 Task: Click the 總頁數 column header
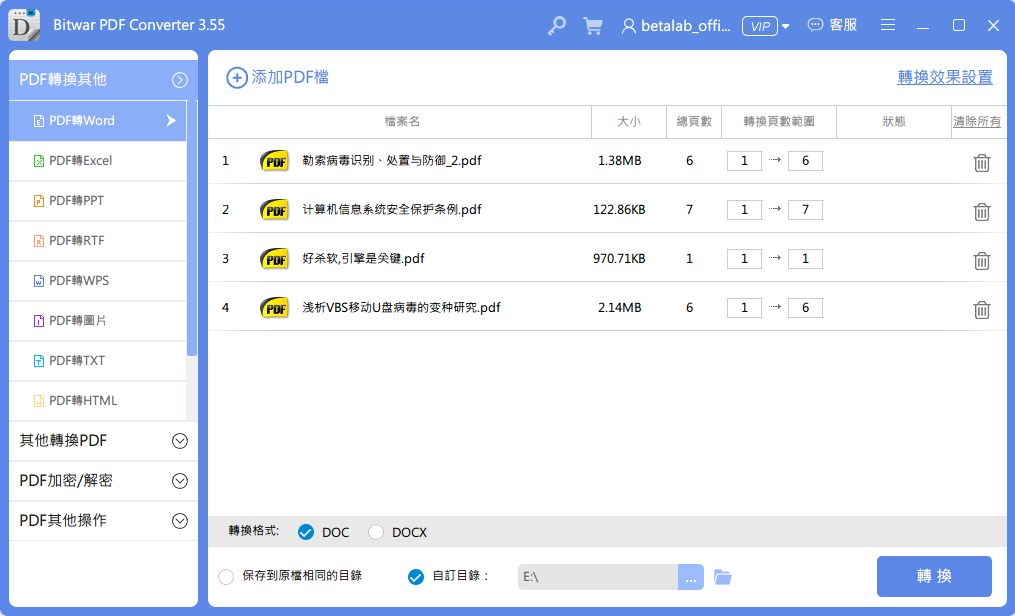pos(694,122)
